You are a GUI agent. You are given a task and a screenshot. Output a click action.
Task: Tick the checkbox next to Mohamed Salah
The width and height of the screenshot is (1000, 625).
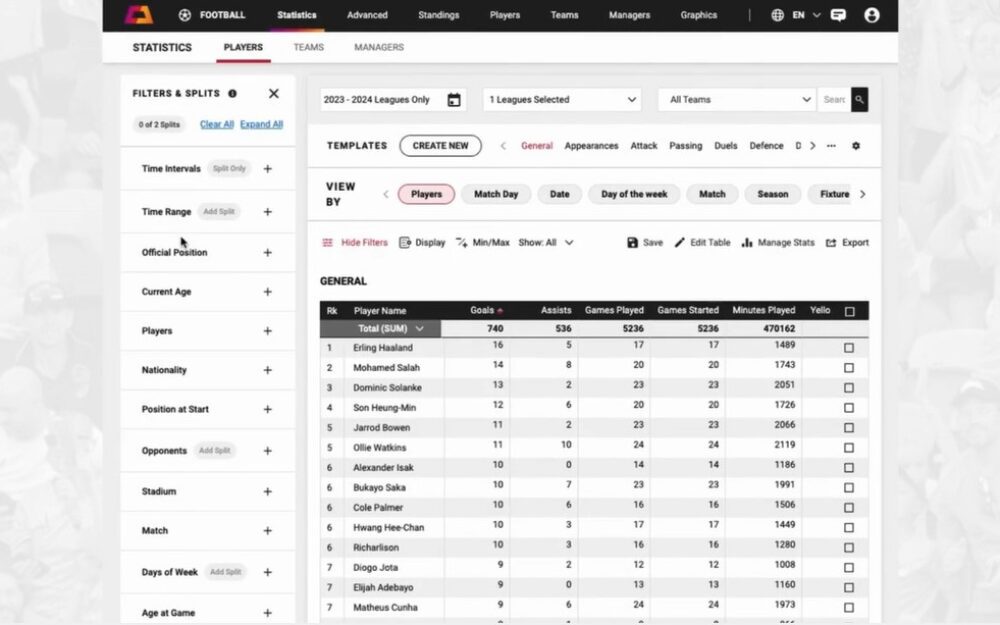click(x=849, y=368)
